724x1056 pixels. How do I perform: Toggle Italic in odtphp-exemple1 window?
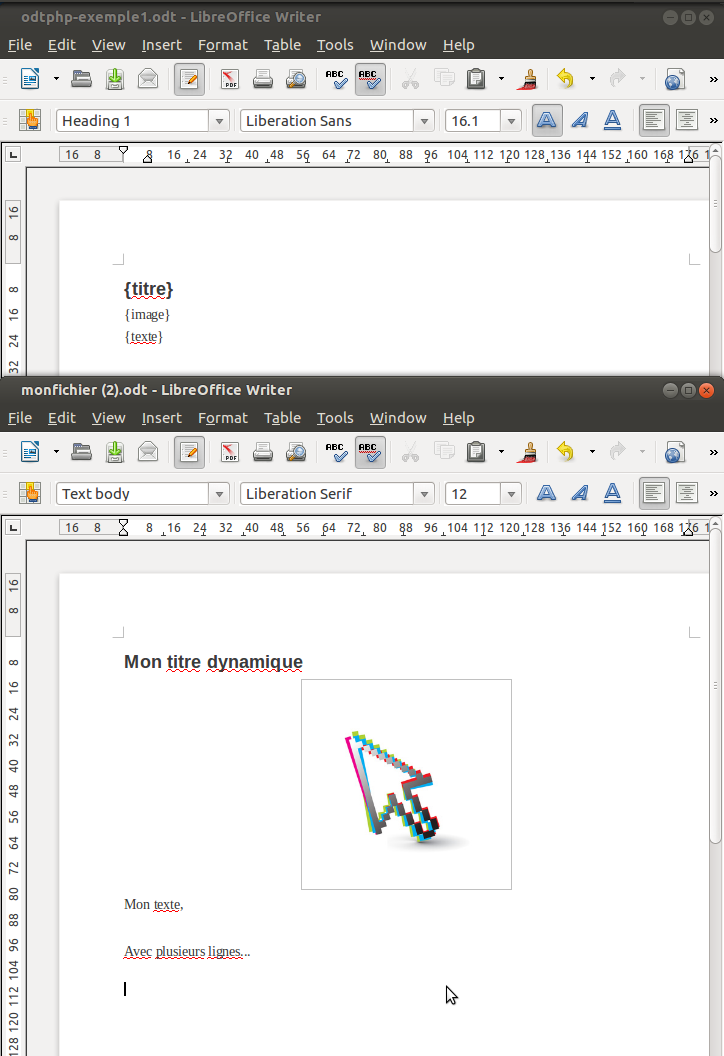pyautogui.click(x=580, y=121)
